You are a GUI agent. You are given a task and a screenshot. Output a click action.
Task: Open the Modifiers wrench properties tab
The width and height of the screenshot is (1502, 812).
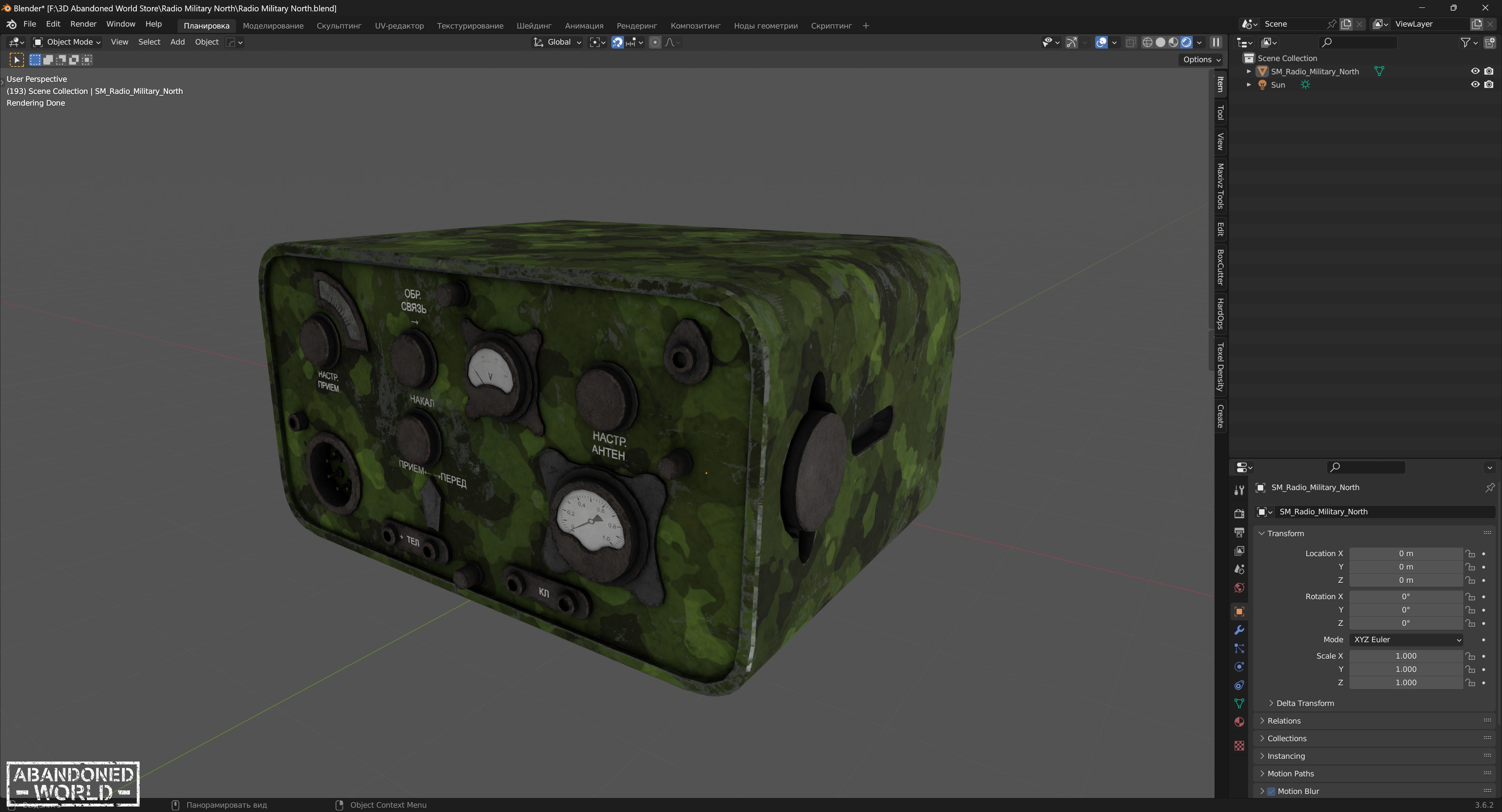1239,630
